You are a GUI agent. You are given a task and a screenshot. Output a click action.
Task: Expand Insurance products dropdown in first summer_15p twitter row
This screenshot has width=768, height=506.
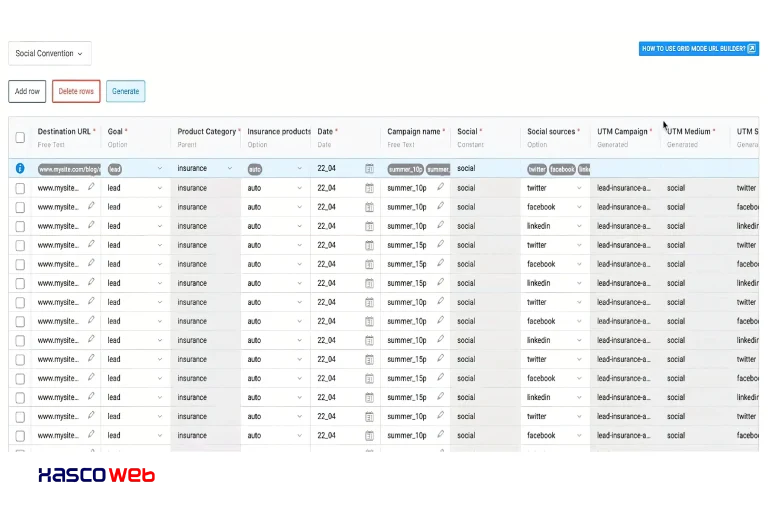(300, 245)
